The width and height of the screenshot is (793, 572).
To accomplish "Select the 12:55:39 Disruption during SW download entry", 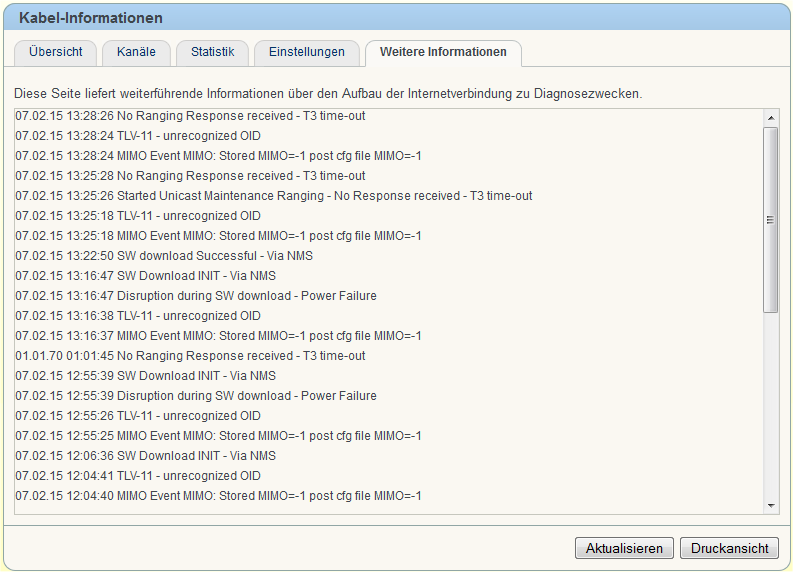I will [x=196, y=396].
